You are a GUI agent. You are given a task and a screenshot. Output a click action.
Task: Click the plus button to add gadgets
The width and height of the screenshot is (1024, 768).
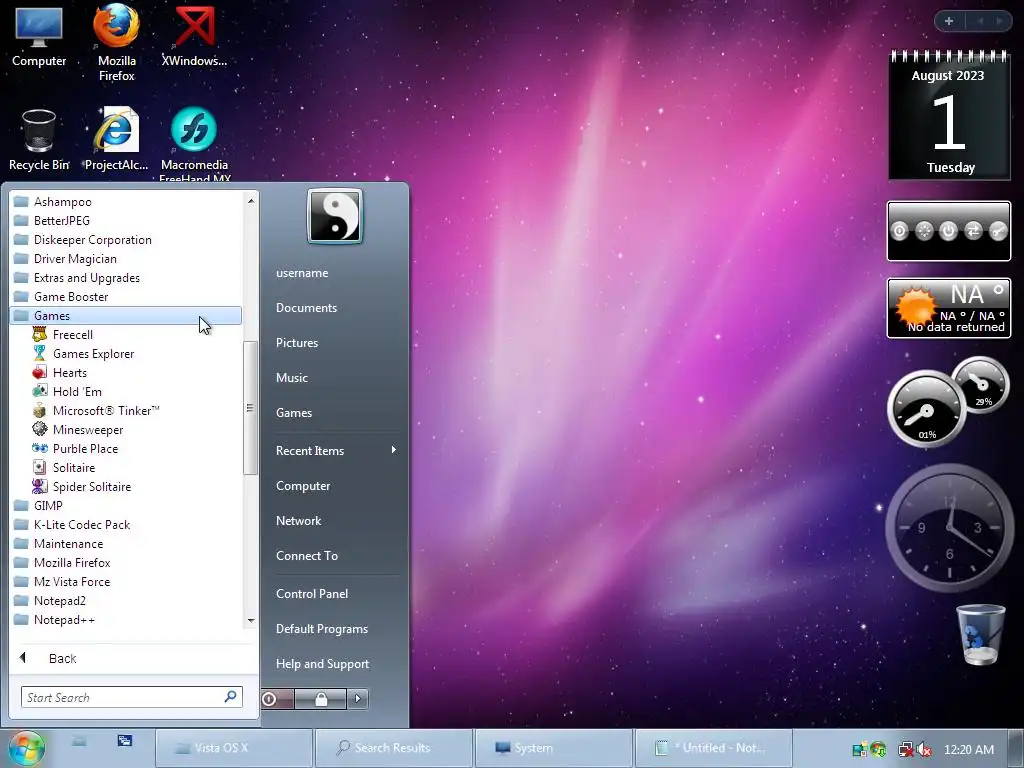(949, 21)
